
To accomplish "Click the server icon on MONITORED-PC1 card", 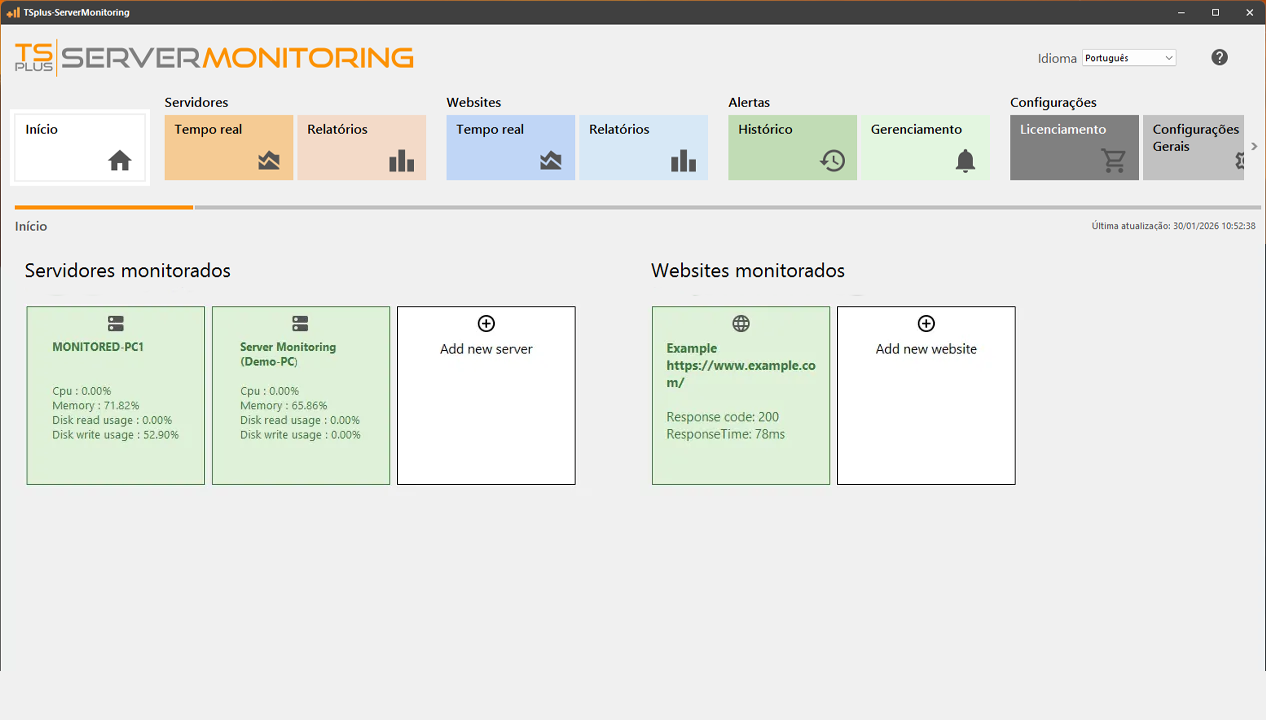I will point(115,323).
